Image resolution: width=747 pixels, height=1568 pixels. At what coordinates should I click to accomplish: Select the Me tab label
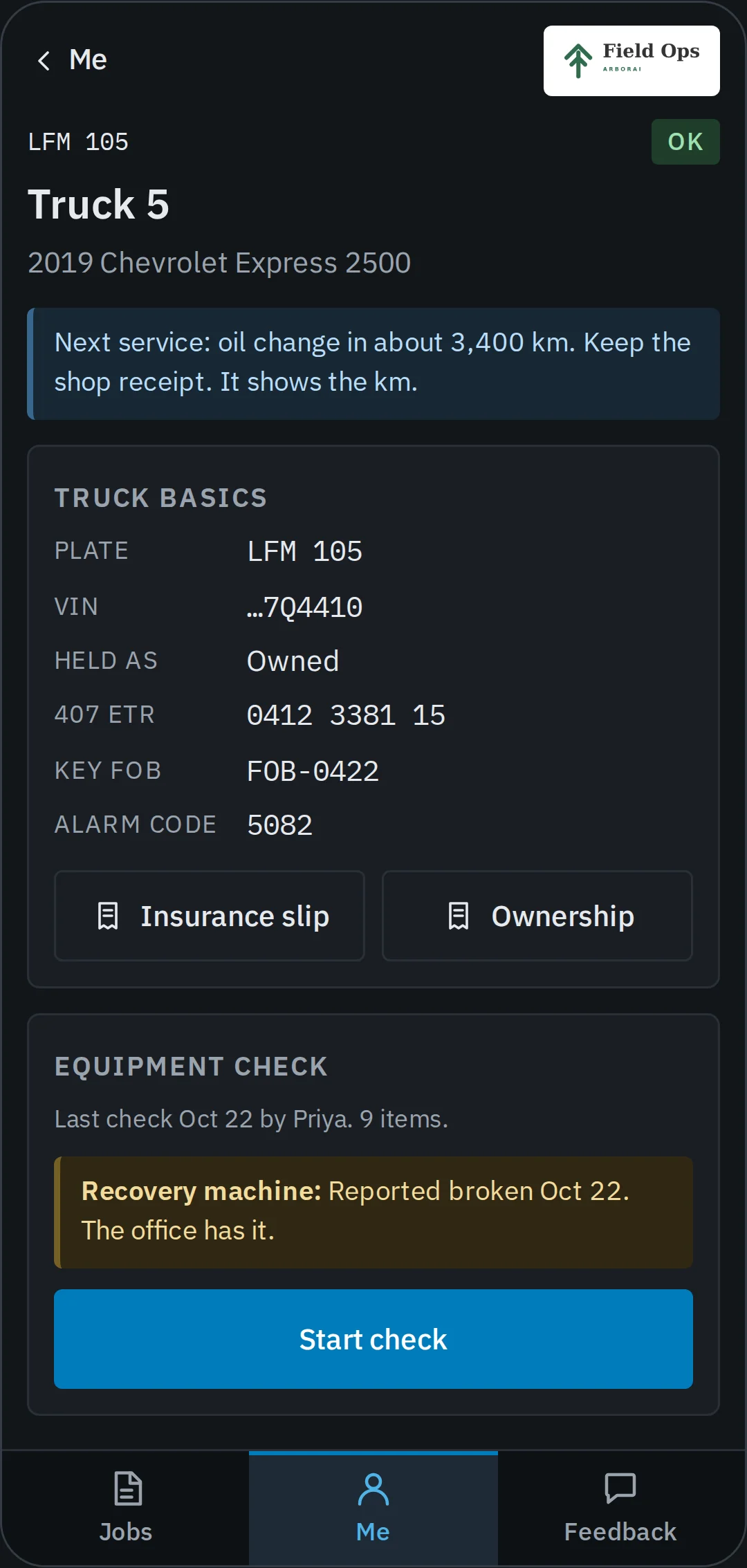pyautogui.click(x=373, y=1532)
